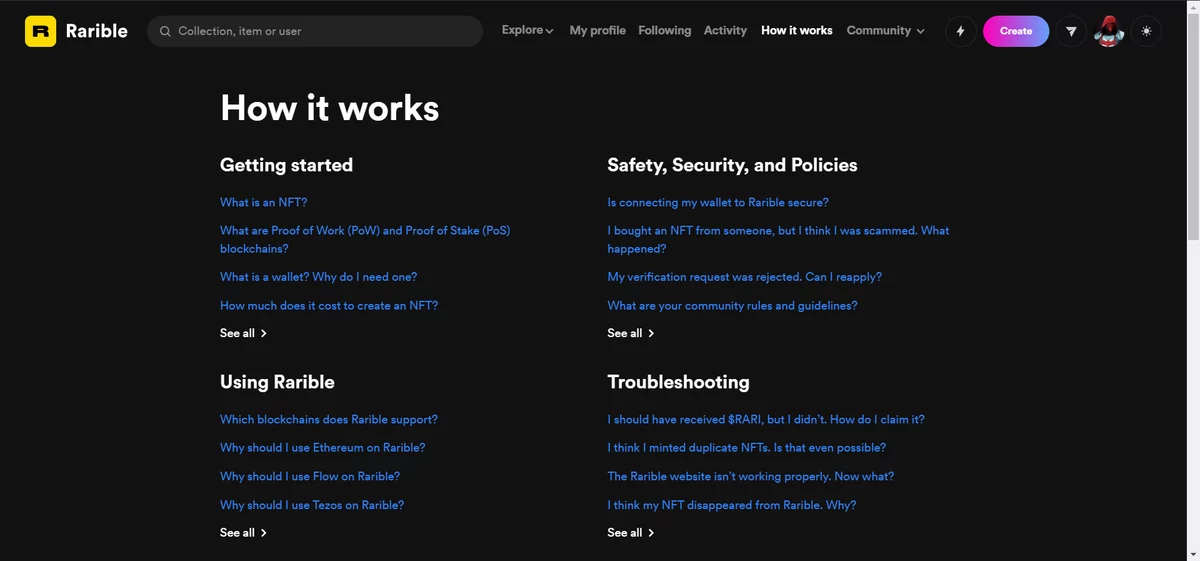Click the Getting started section heading
Screen dimensions: 1200x561
[x=286, y=165]
